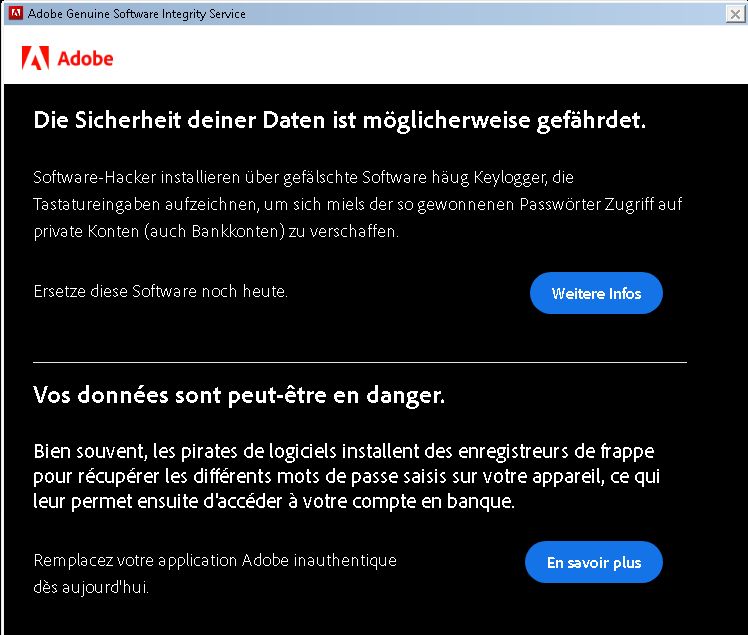Image resolution: width=748 pixels, height=635 pixels.
Task: Select the heading 'Die Sicherheit deiner Daten ist möglicherweise gefährdet.'
Action: [x=340, y=120]
